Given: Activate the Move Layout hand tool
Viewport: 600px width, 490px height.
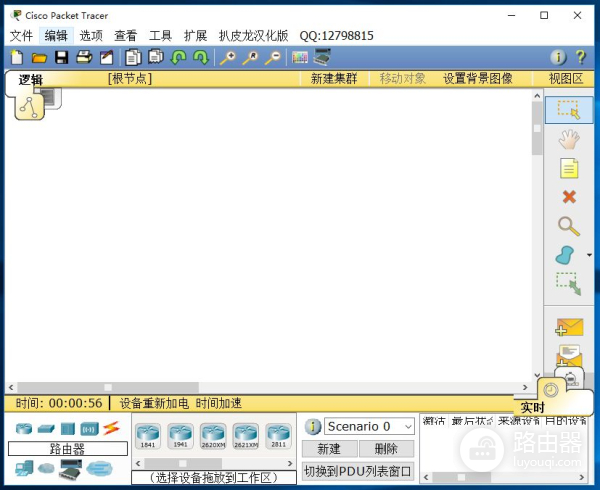Looking at the screenshot, I should tap(569, 139).
